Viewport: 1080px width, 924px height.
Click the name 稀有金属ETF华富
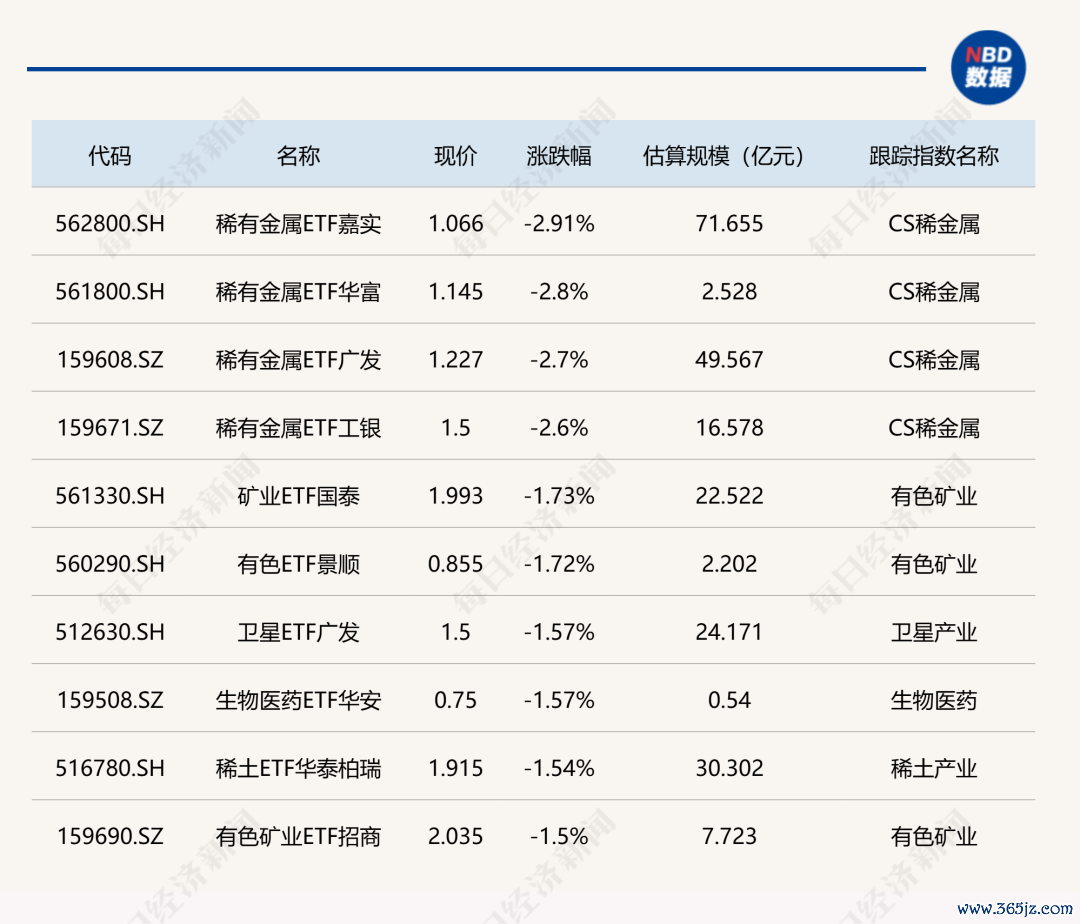tap(298, 292)
